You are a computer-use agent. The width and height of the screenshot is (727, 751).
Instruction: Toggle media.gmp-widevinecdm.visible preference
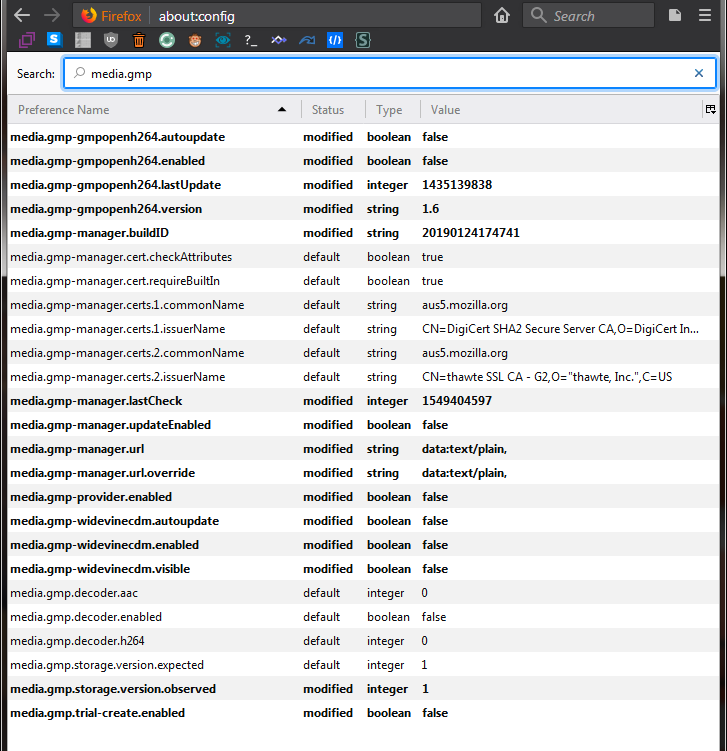363,569
